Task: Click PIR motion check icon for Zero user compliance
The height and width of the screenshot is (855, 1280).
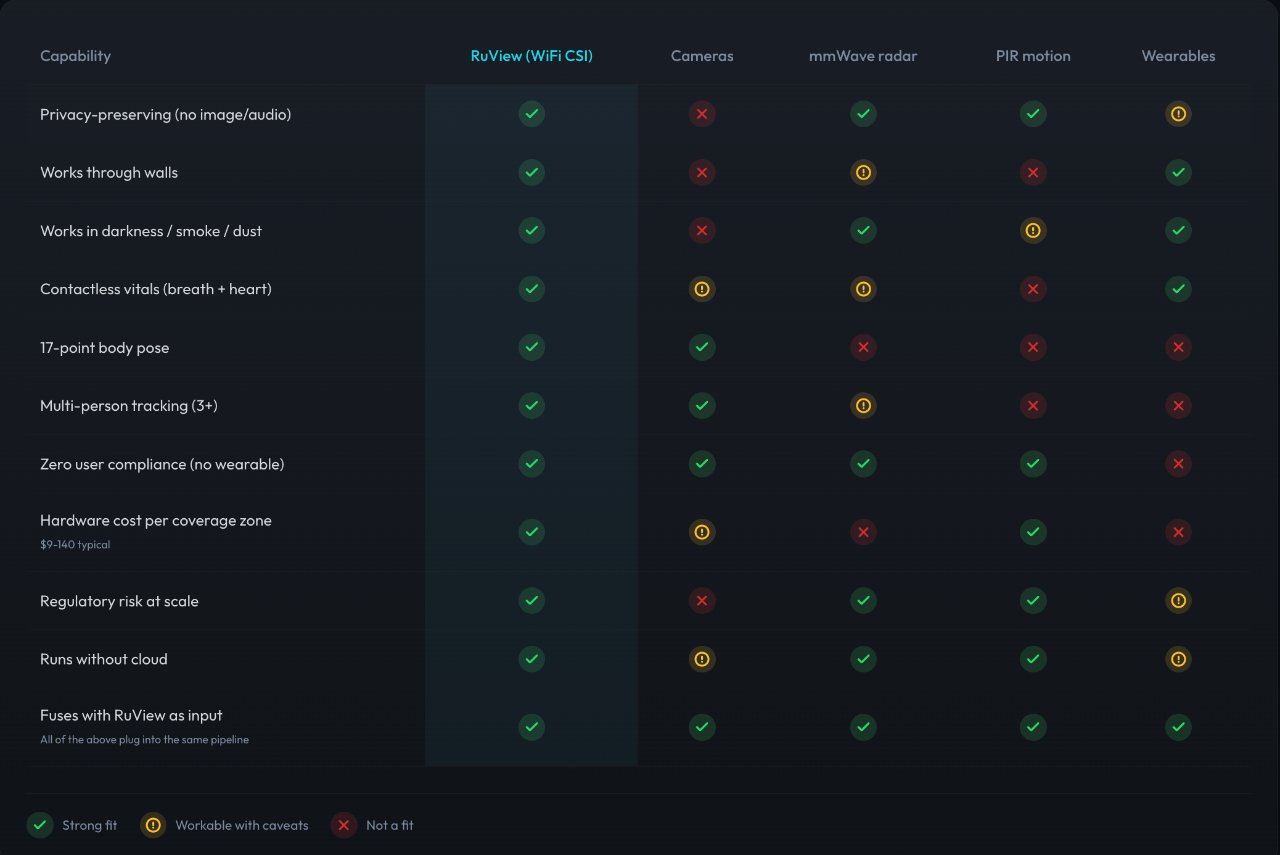Action: click(x=1033, y=464)
